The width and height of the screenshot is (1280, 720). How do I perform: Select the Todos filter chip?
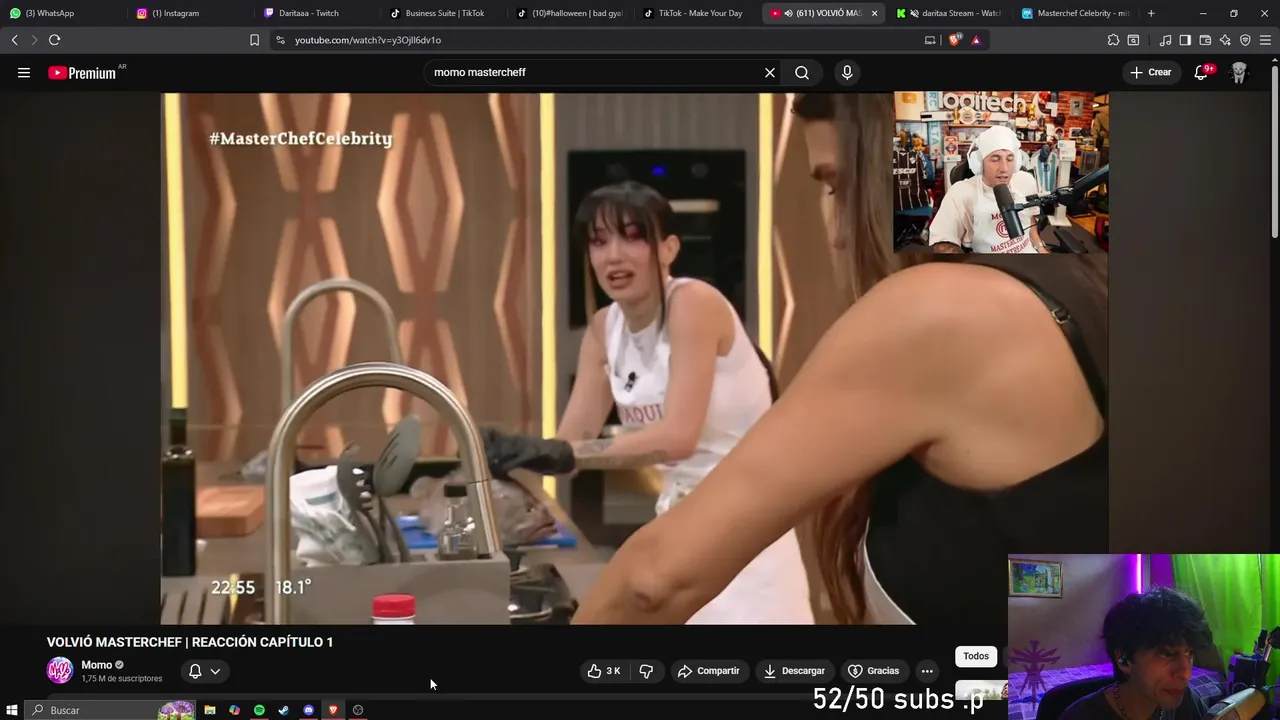coord(976,656)
